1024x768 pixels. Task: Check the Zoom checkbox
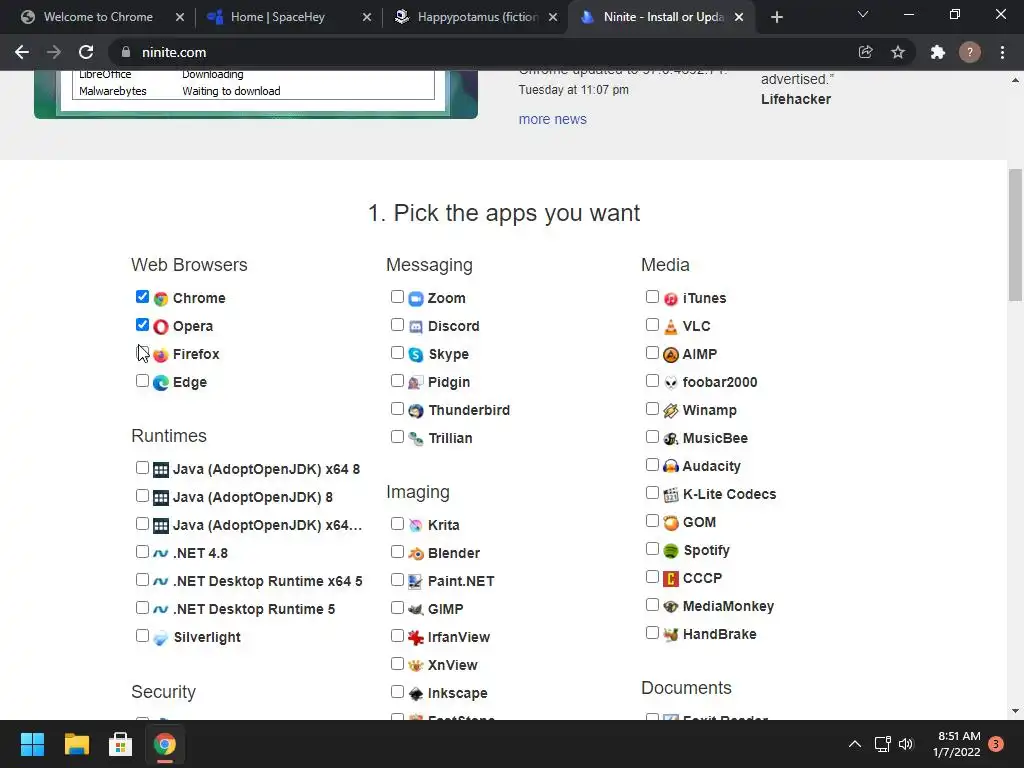click(397, 296)
